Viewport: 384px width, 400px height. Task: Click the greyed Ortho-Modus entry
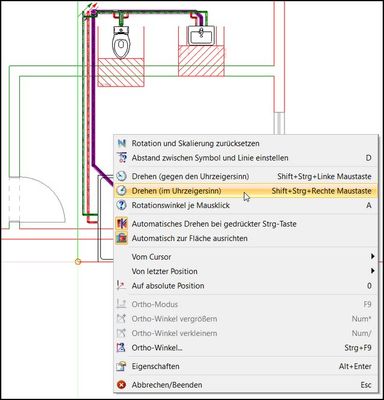pos(246,304)
